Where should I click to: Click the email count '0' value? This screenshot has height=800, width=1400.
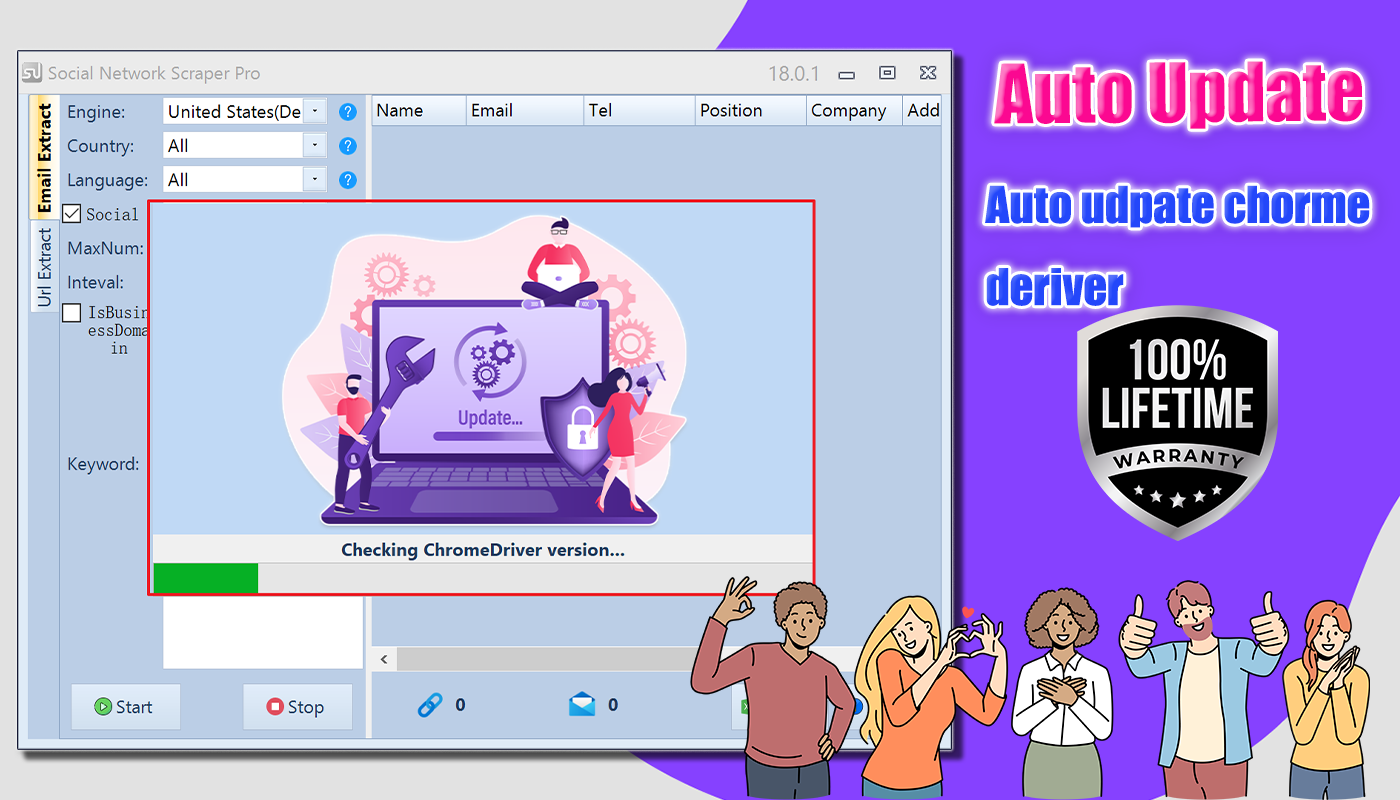(x=613, y=705)
